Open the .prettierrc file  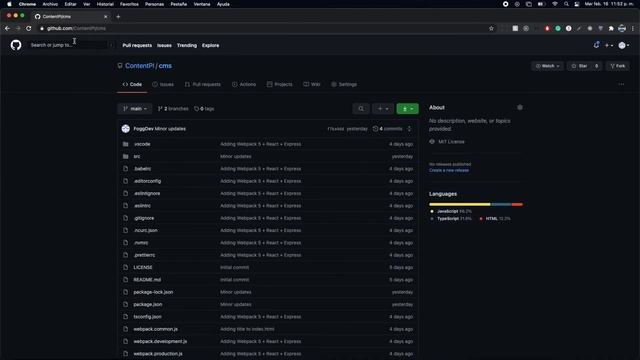(144, 255)
